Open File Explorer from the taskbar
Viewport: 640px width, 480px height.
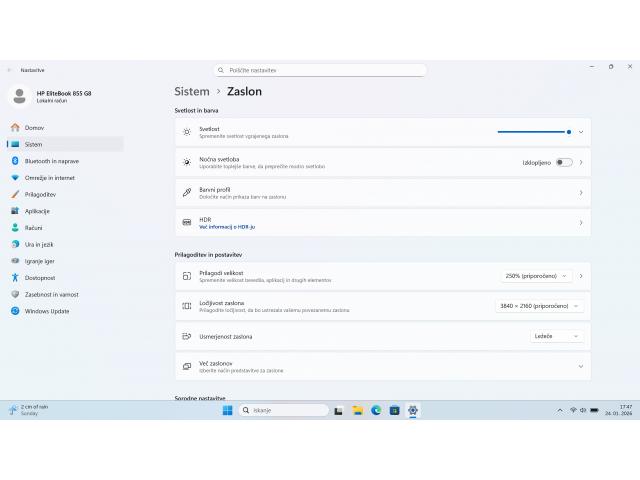tap(357, 410)
